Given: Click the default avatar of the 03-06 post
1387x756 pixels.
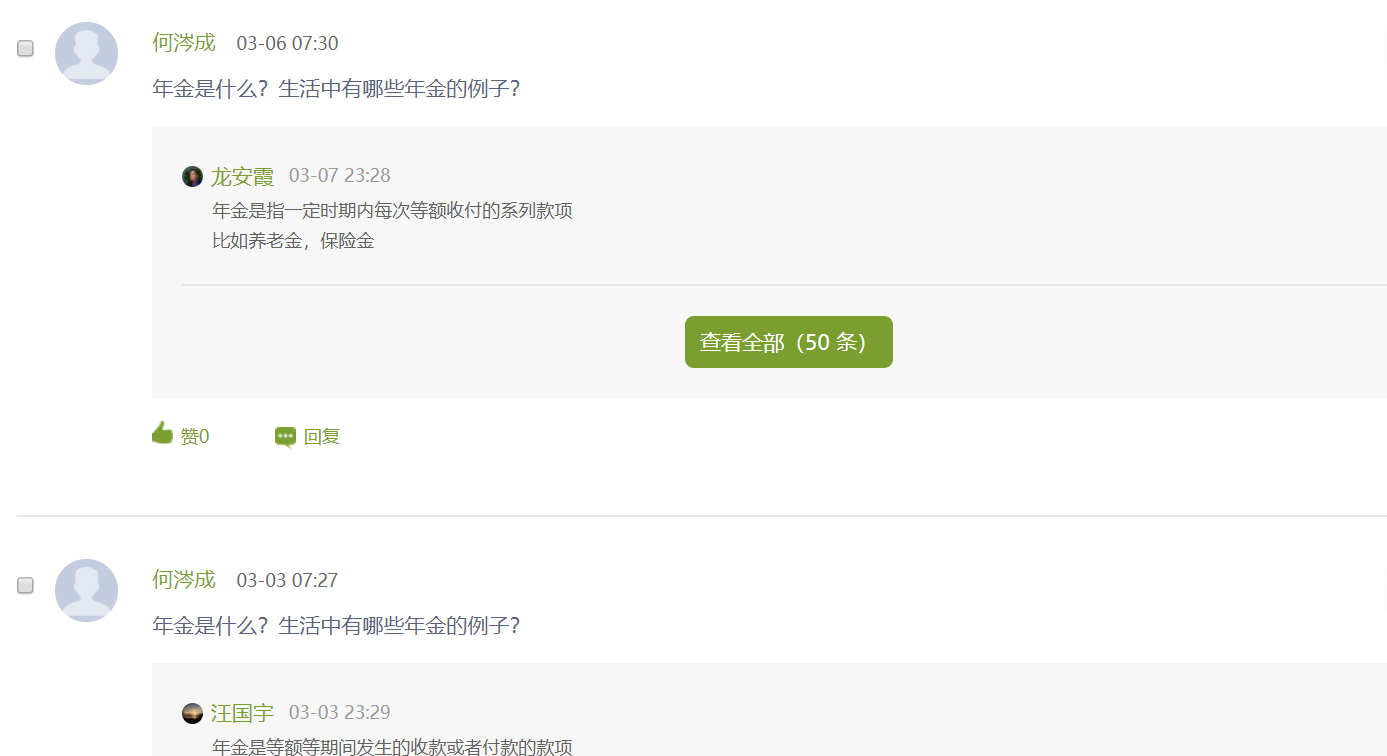Looking at the screenshot, I should [86, 53].
